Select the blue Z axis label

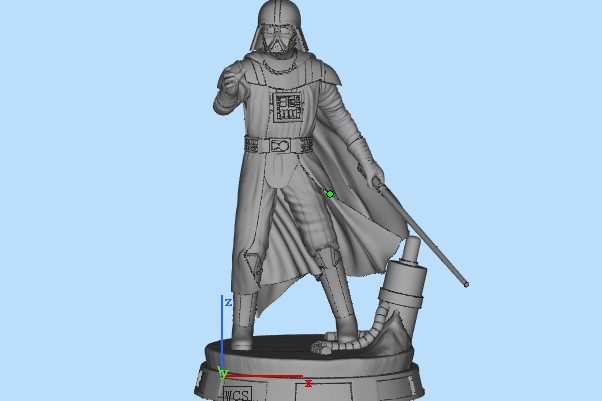point(228,302)
